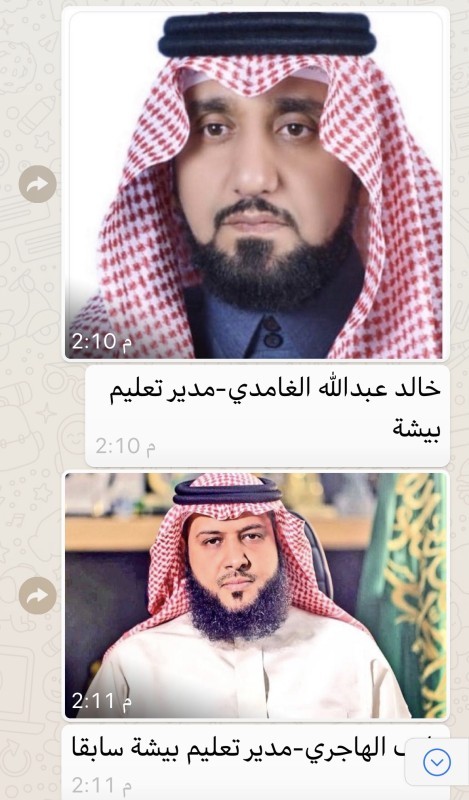This screenshot has height=800, width=469.
Task: Jump to latest messages with the blue chevron button
Action: [x=437, y=762]
